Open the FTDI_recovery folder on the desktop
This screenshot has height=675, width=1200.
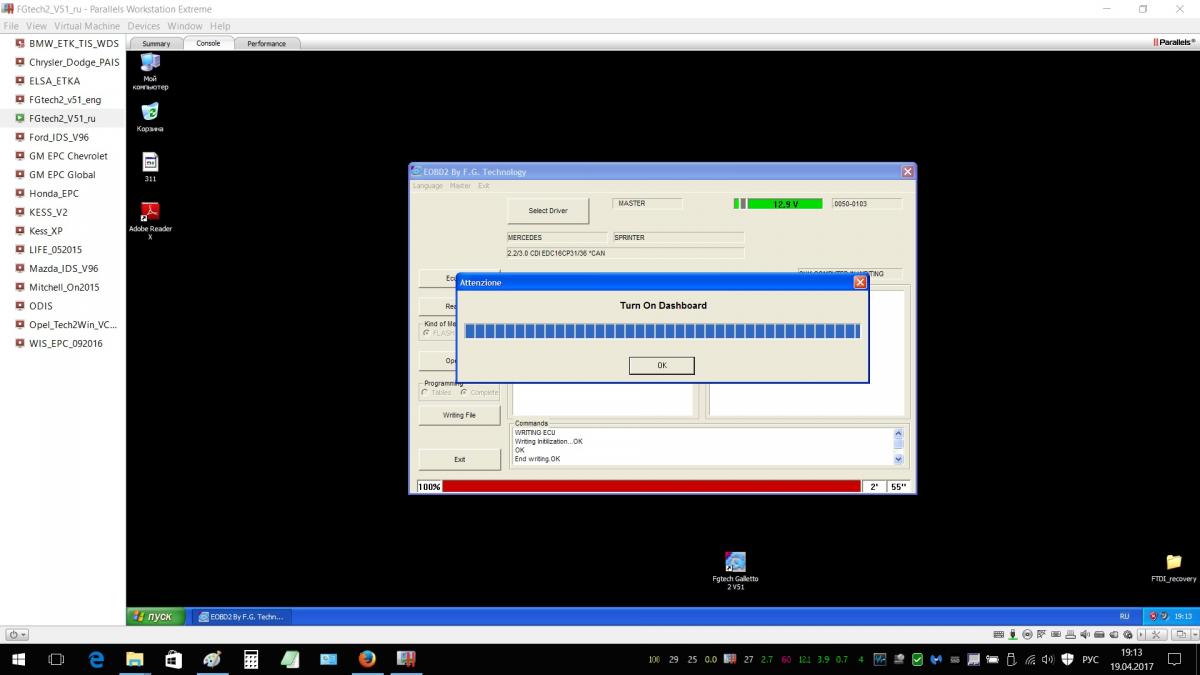(x=1174, y=568)
